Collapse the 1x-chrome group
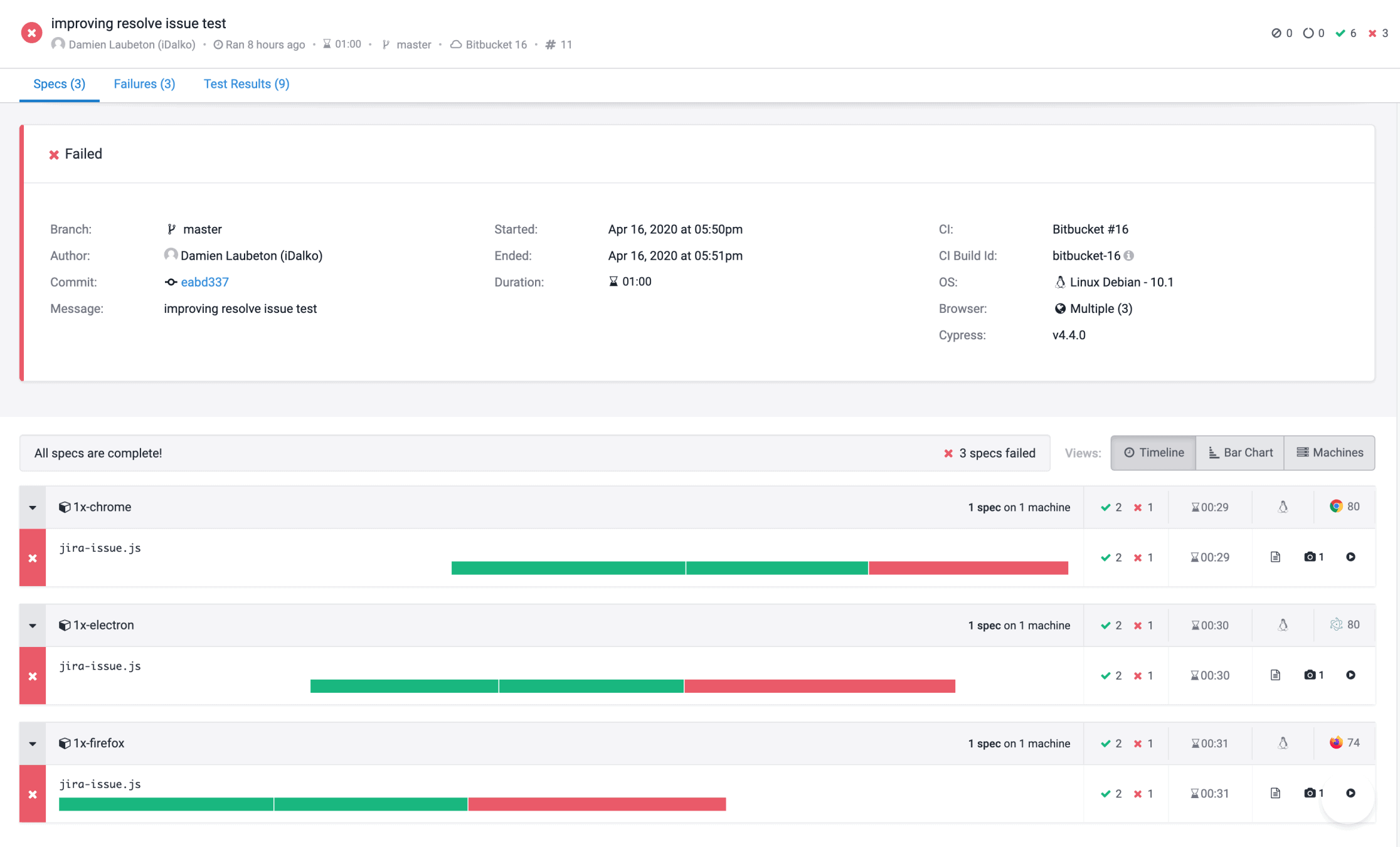The width and height of the screenshot is (1400, 847). coord(33,507)
